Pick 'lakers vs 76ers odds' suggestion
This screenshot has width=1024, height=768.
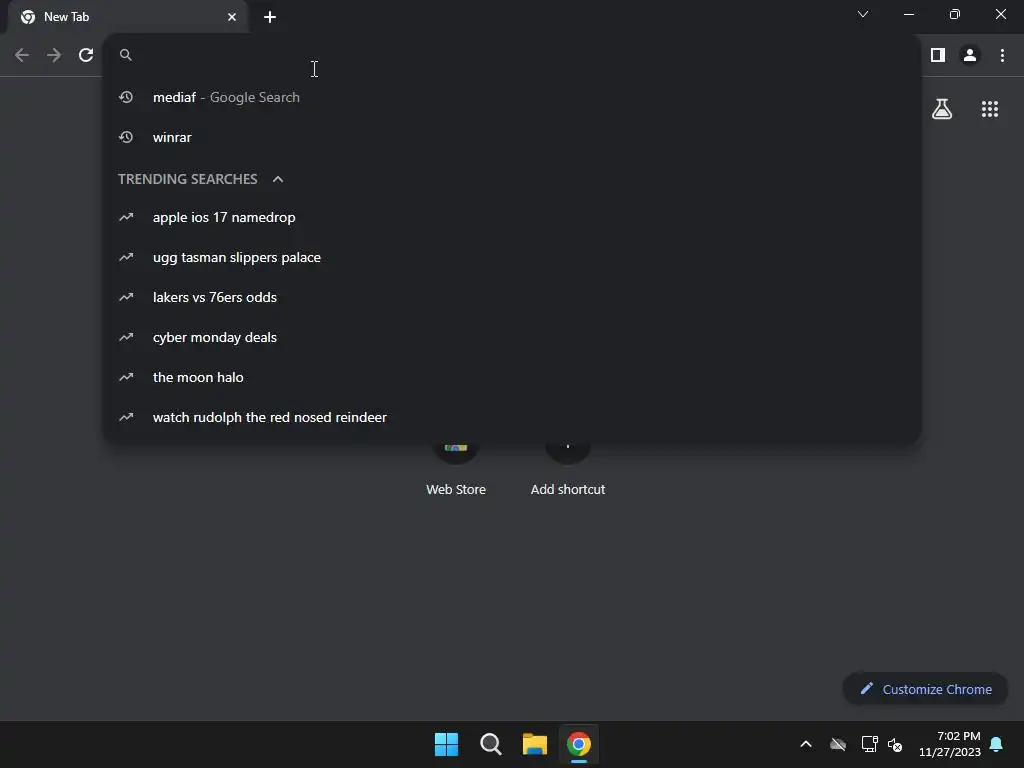pyautogui.click(x=512, y=297)
